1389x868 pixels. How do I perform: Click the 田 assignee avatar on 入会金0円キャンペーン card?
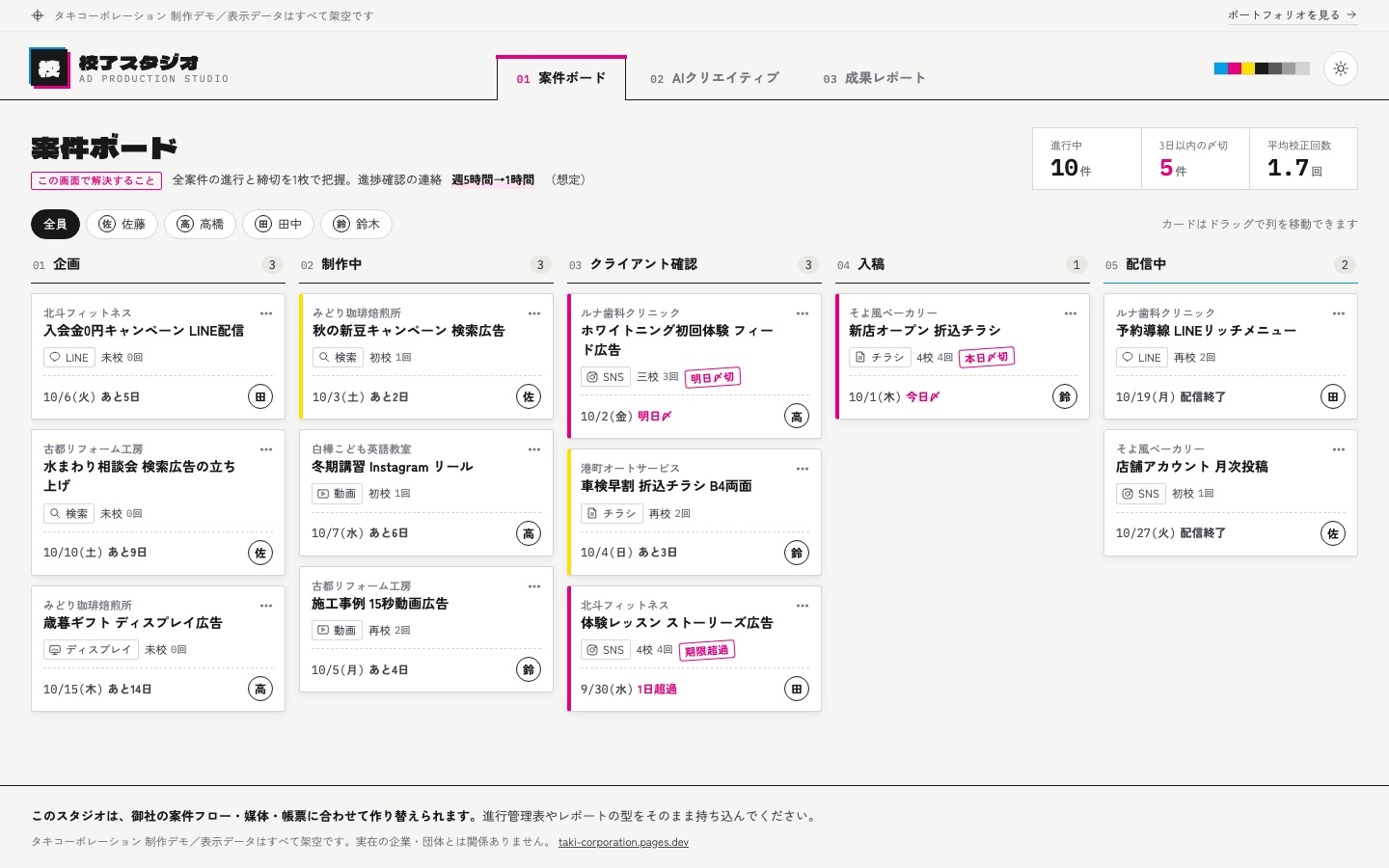click(260, 396)
